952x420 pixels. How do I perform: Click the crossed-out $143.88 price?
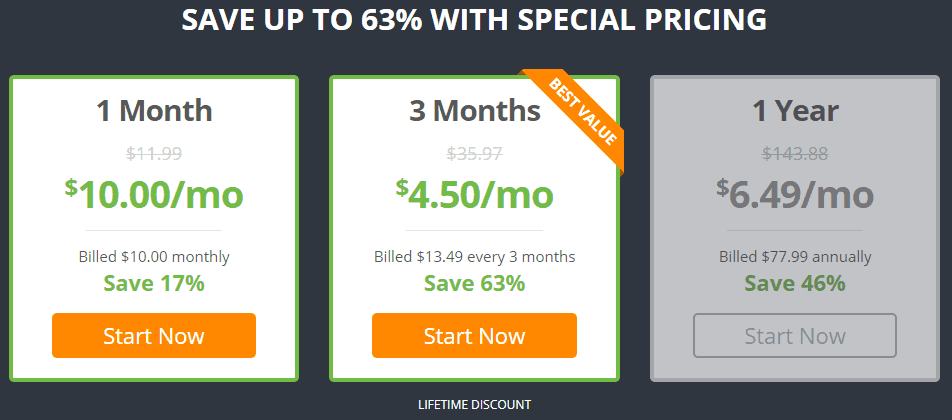[795, 154]
